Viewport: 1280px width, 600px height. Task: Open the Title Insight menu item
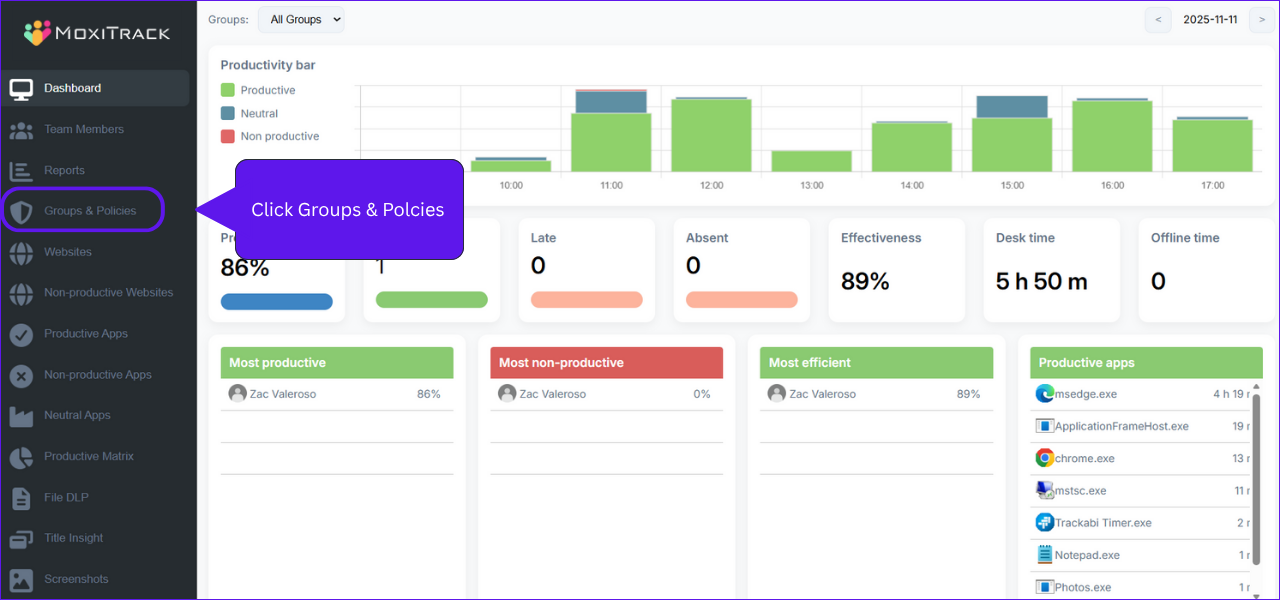73,538
